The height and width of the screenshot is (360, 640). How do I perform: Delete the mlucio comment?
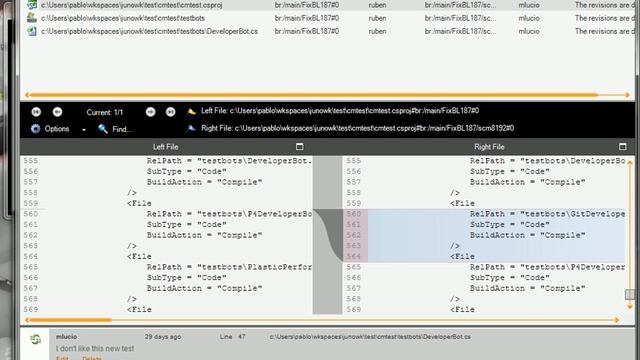click(x=91, y=358)
